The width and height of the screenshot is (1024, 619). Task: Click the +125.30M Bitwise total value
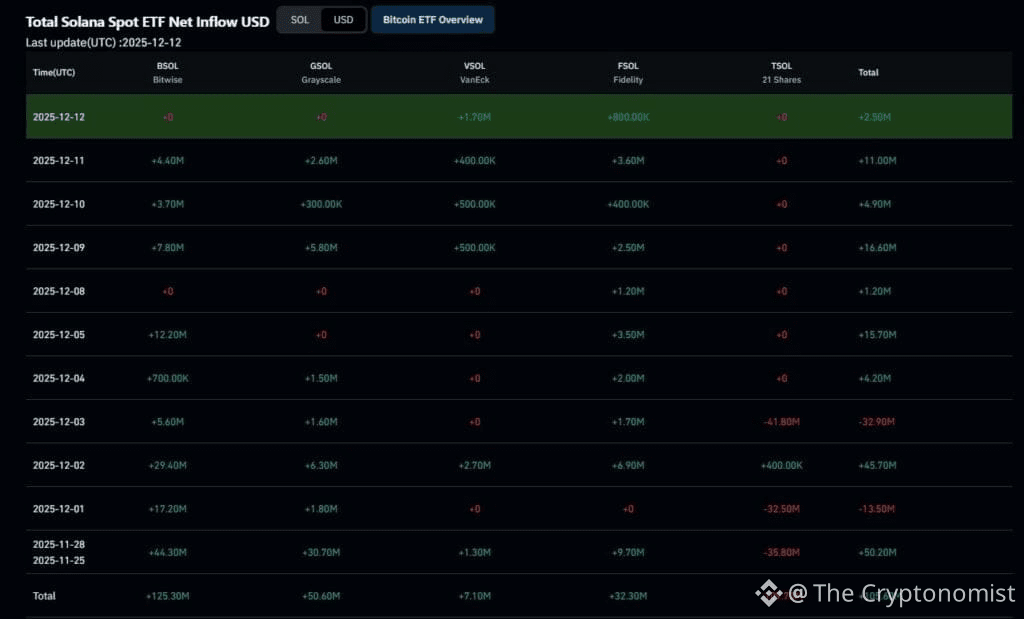[x=167, y=595]
